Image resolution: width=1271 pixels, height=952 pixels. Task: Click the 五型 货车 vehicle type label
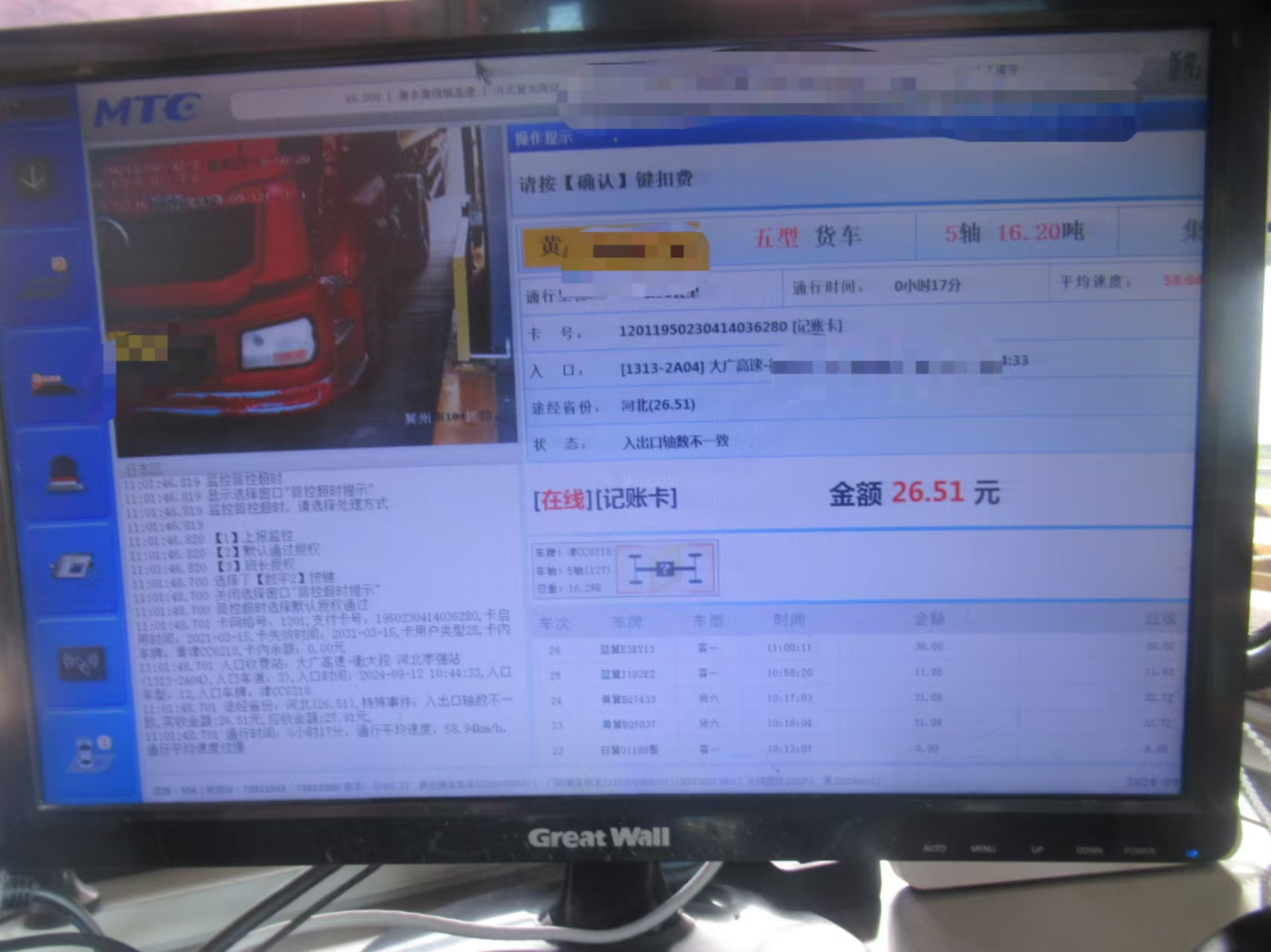pos(808,237)
